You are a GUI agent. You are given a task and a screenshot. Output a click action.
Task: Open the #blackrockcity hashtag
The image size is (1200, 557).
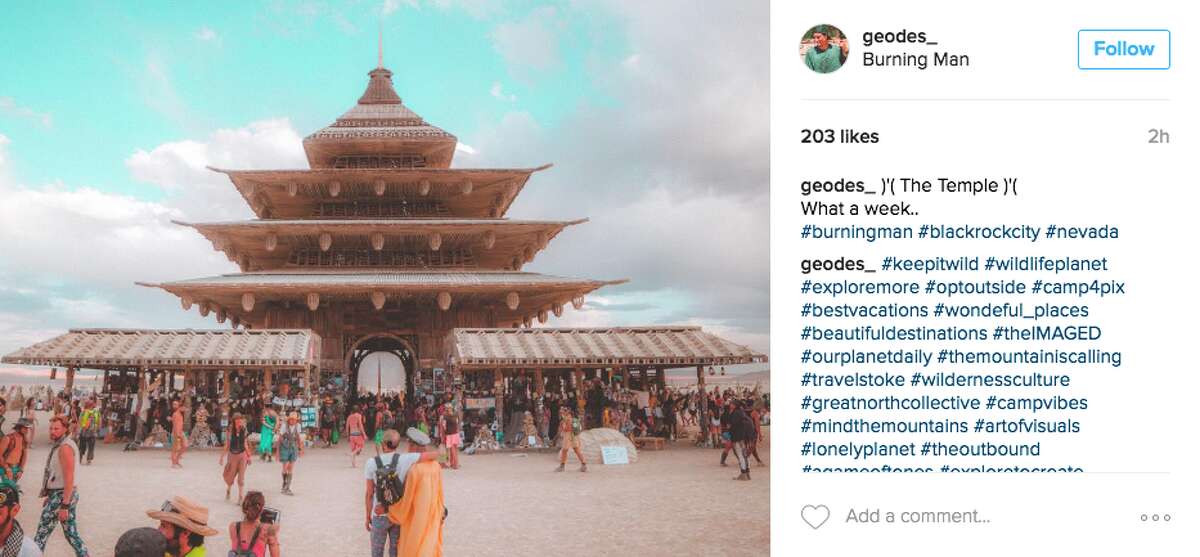978,232
